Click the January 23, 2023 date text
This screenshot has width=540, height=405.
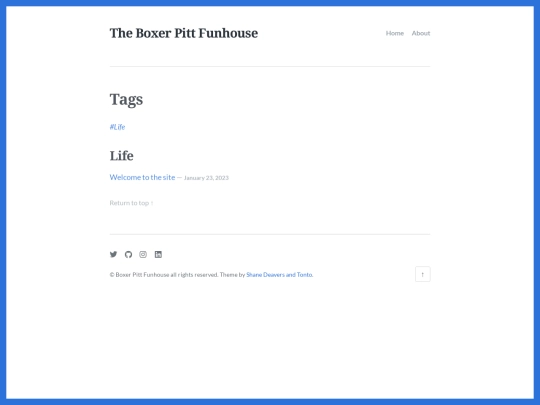[x=206, y=178]
